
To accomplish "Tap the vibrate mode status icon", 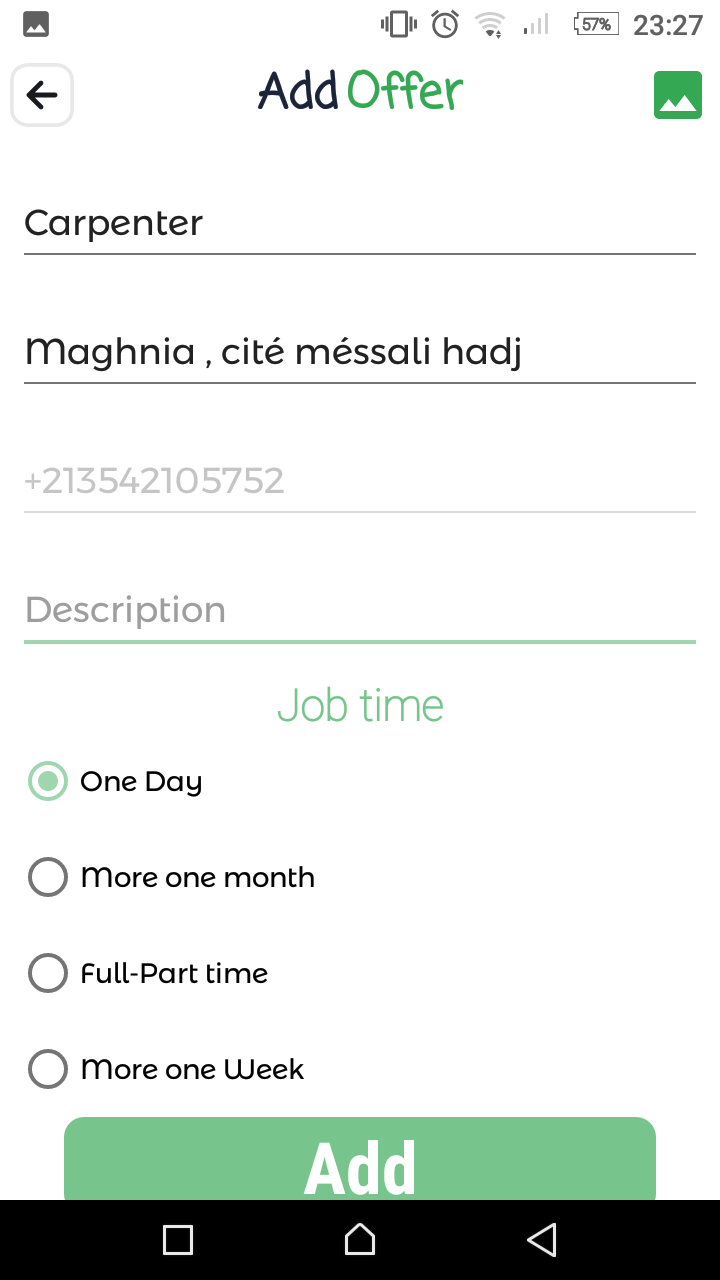I will [399, 25].
